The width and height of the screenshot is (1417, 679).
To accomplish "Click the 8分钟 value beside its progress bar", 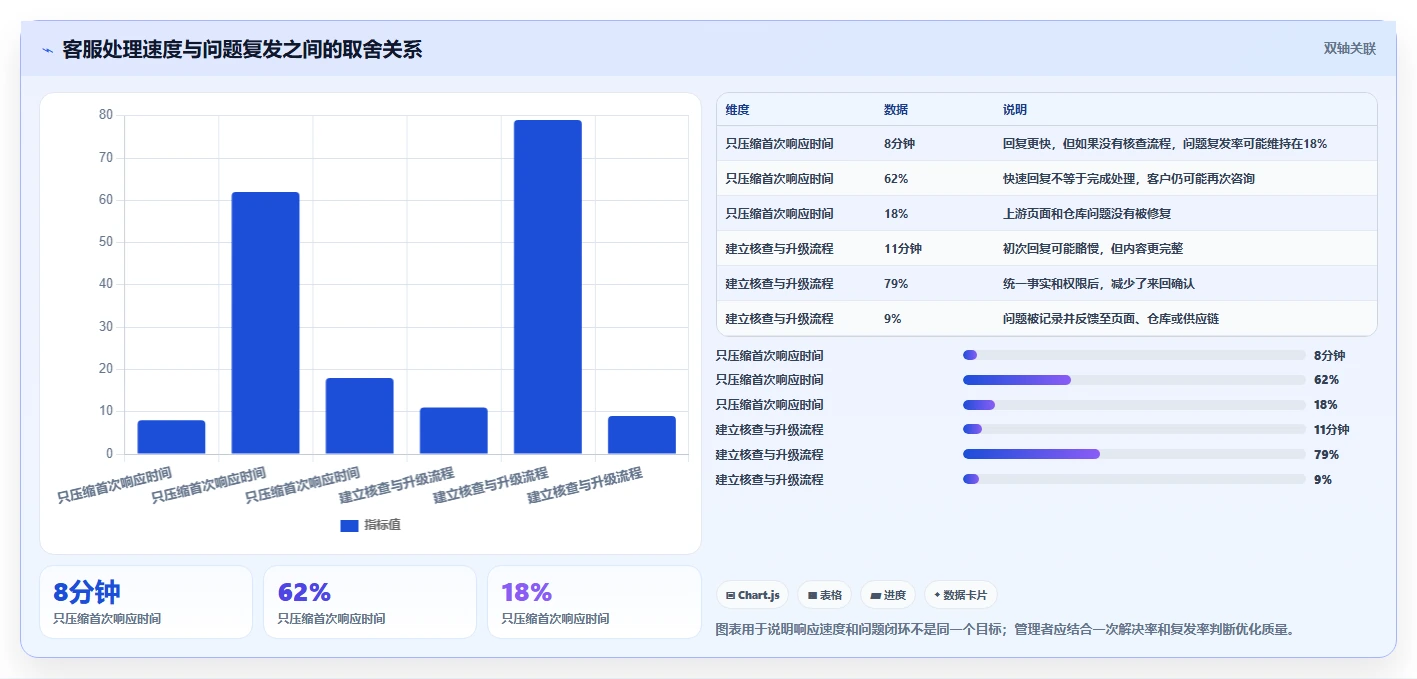I will [x=1329, y=355].
